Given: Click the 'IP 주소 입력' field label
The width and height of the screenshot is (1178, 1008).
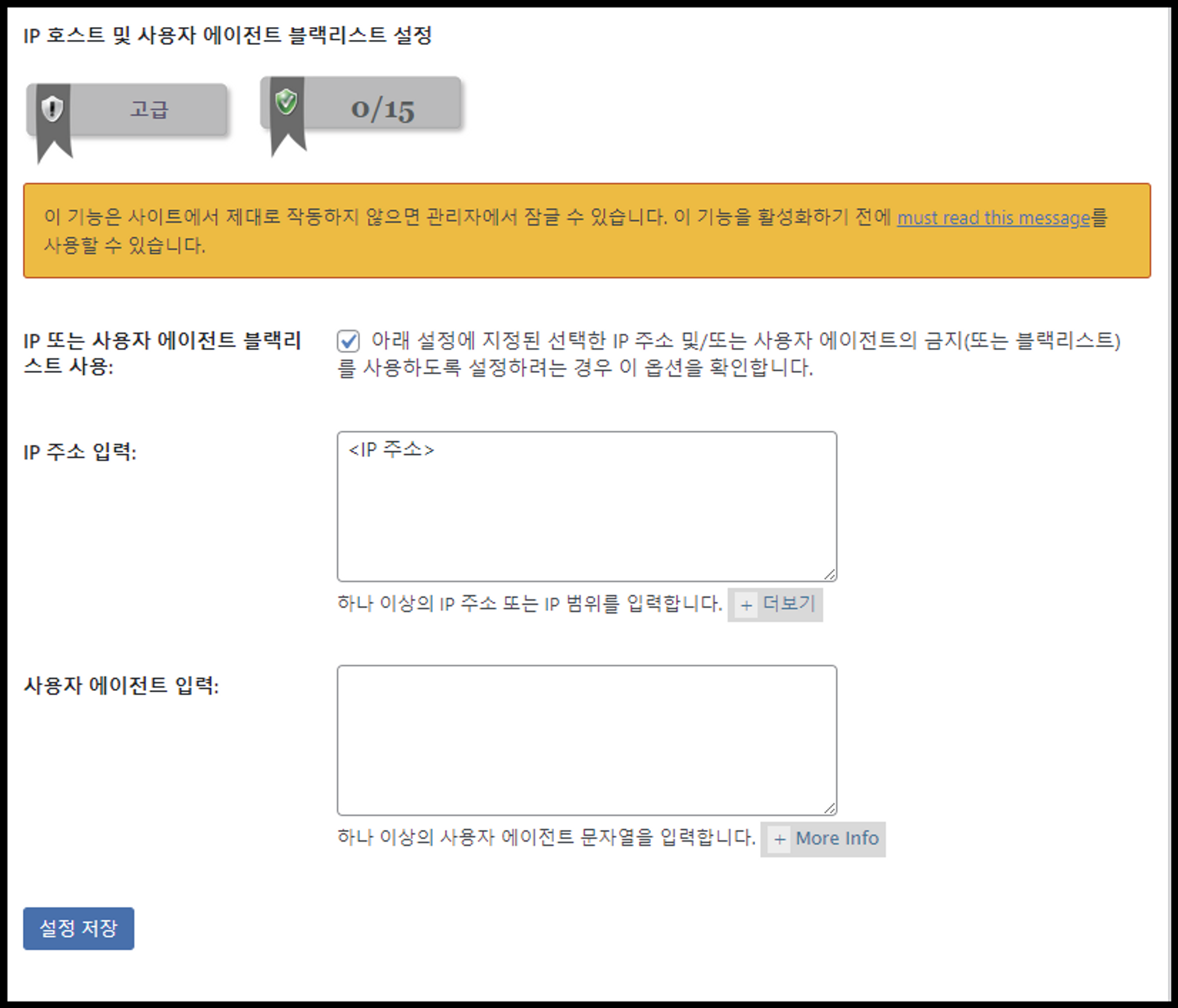Looking at the screenshot, I should (80, 452).
